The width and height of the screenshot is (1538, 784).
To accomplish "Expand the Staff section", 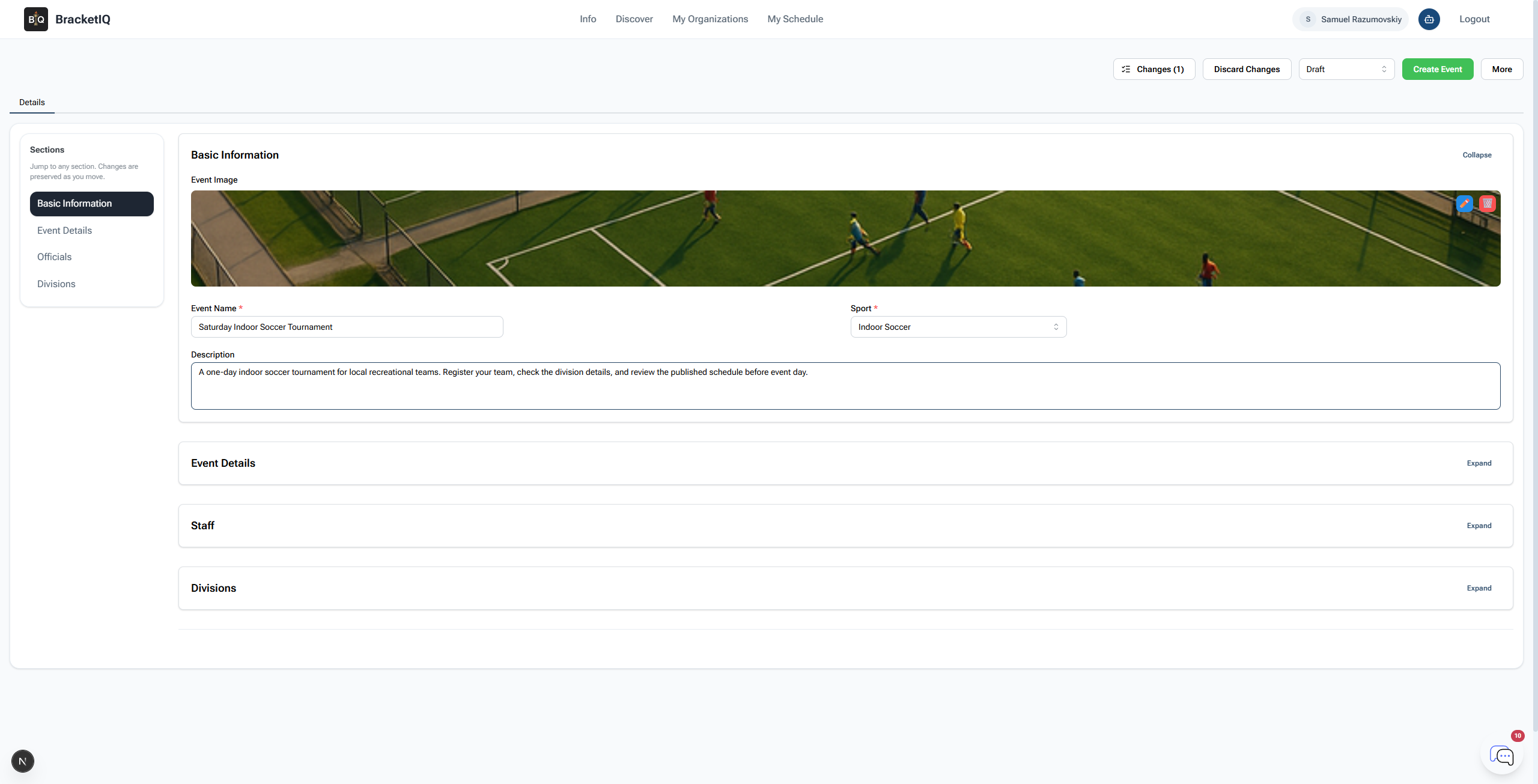I will (x=1479, y=526).
